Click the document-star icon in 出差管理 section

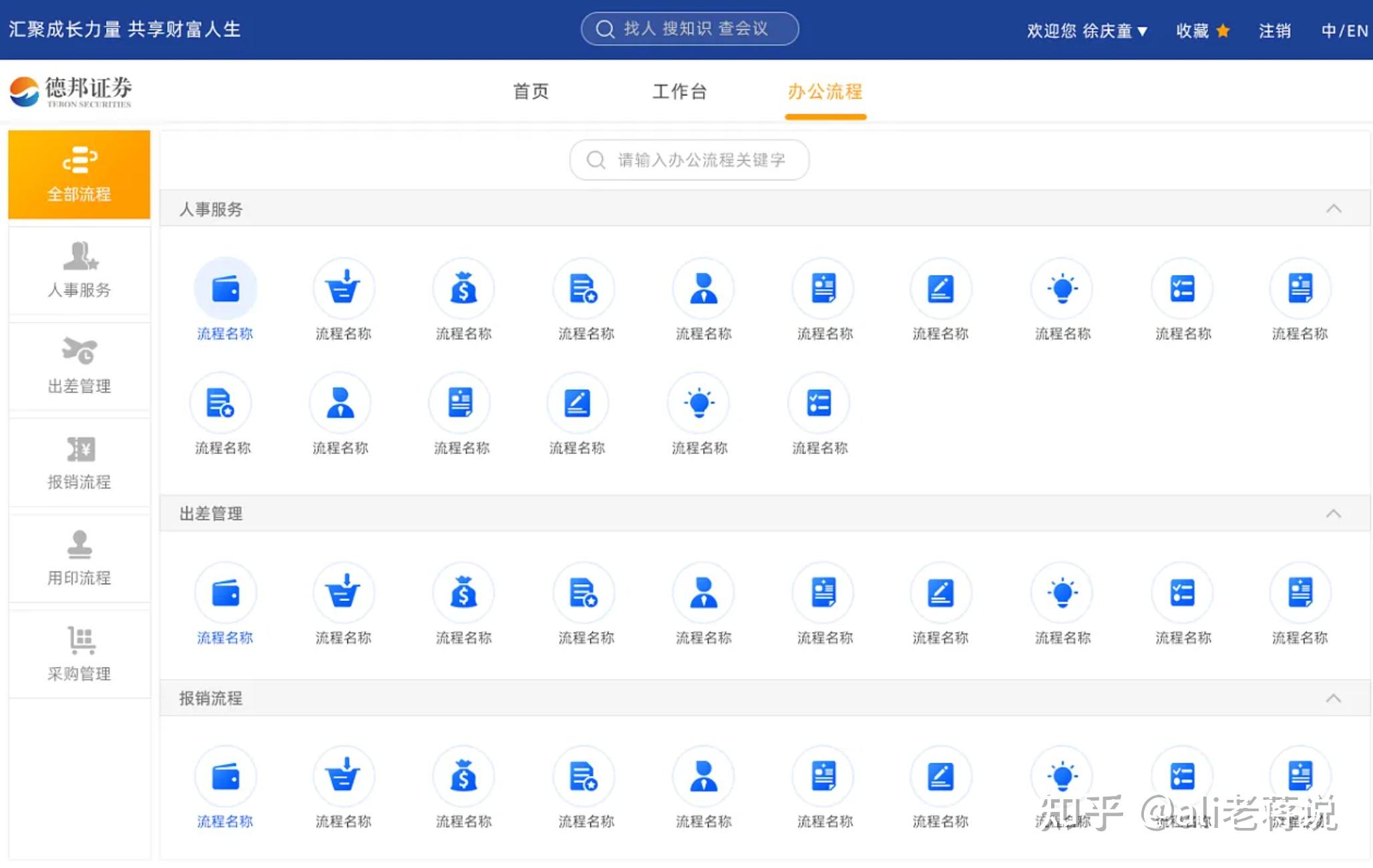point(584,593)
